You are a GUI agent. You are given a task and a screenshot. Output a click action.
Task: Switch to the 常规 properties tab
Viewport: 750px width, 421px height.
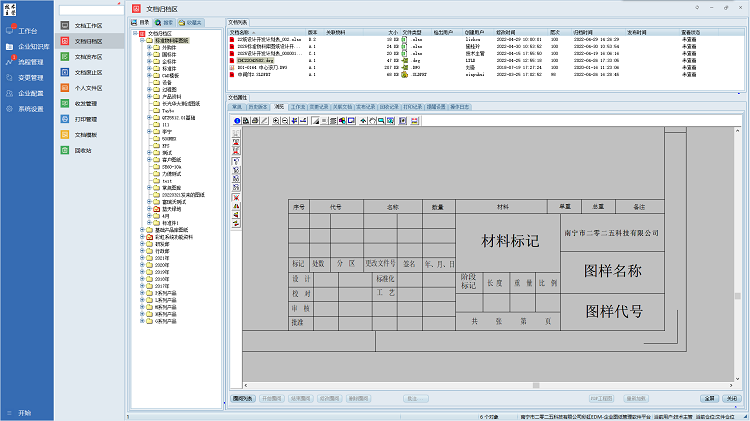237,107
